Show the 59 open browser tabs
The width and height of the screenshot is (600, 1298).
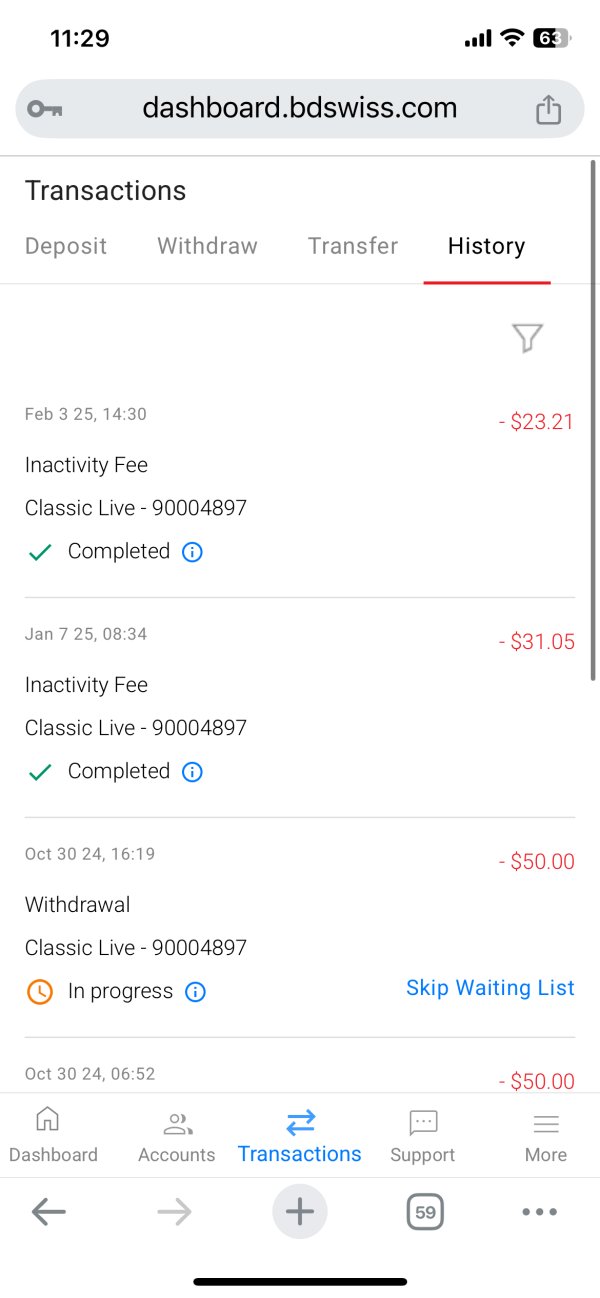pos(425,1212)
